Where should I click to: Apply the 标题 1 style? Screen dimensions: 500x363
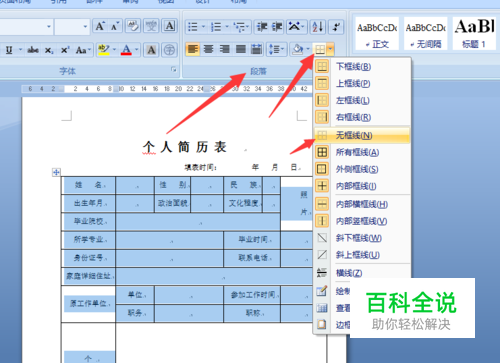tap(474, 33)
